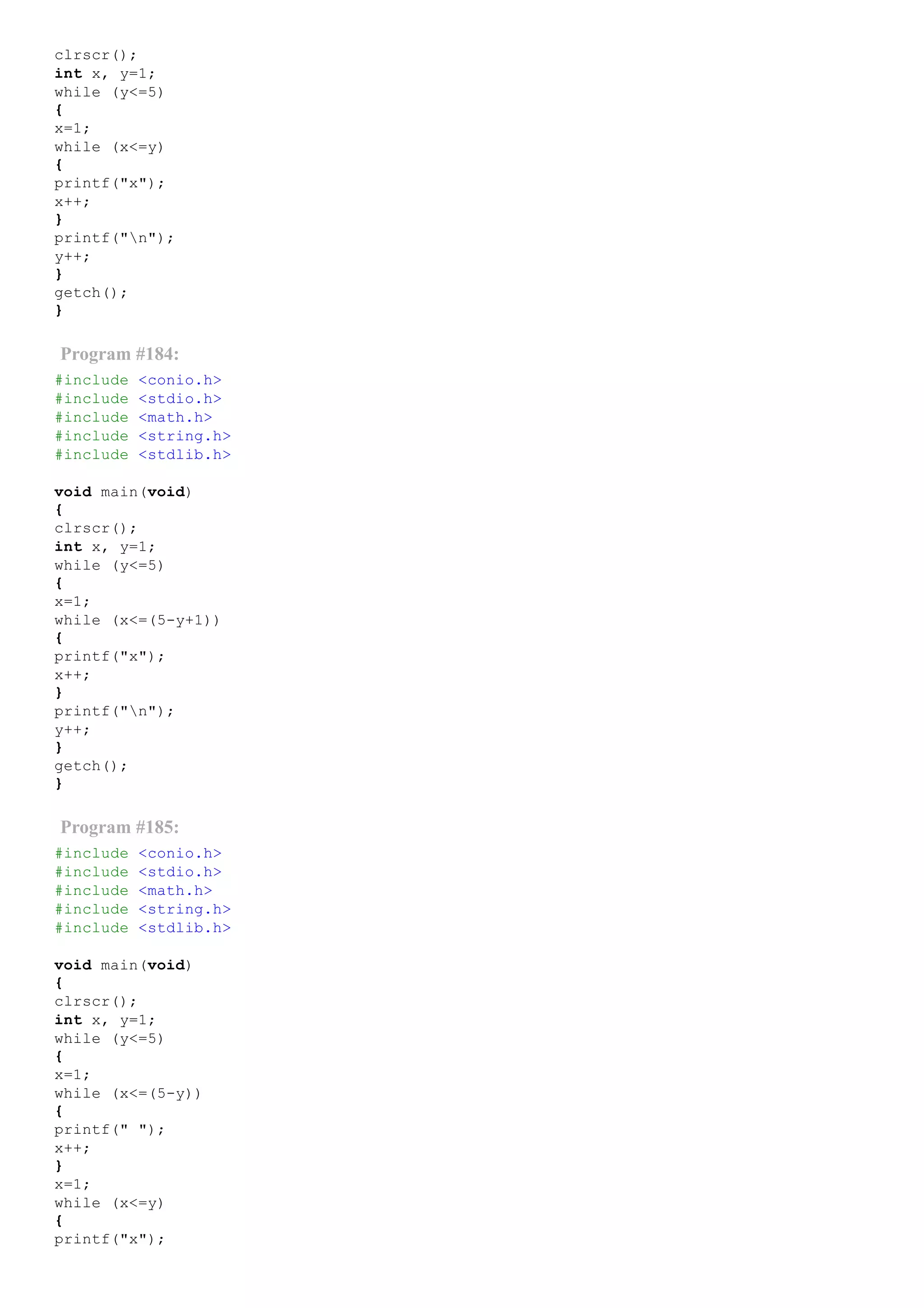Click "void main(void)" in Program #185

coord(123,965)
